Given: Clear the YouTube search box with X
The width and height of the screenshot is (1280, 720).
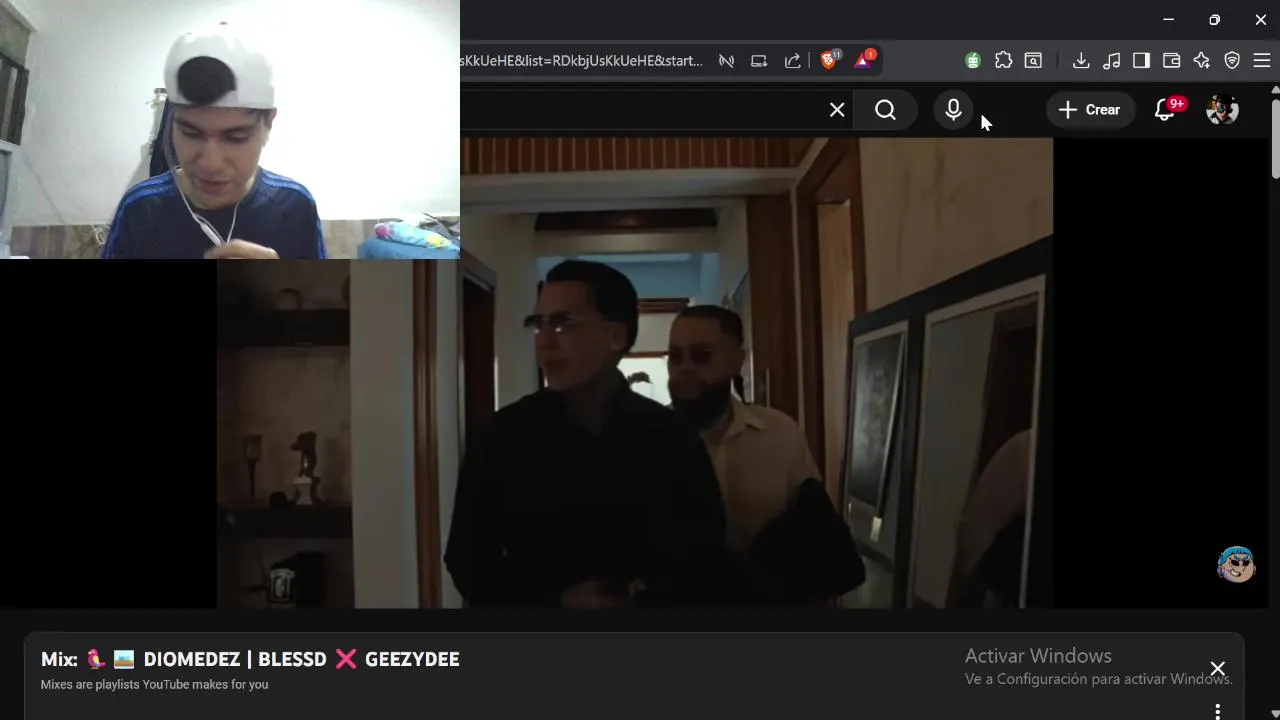Looking at the screenshot, I should tap(837, 110).
